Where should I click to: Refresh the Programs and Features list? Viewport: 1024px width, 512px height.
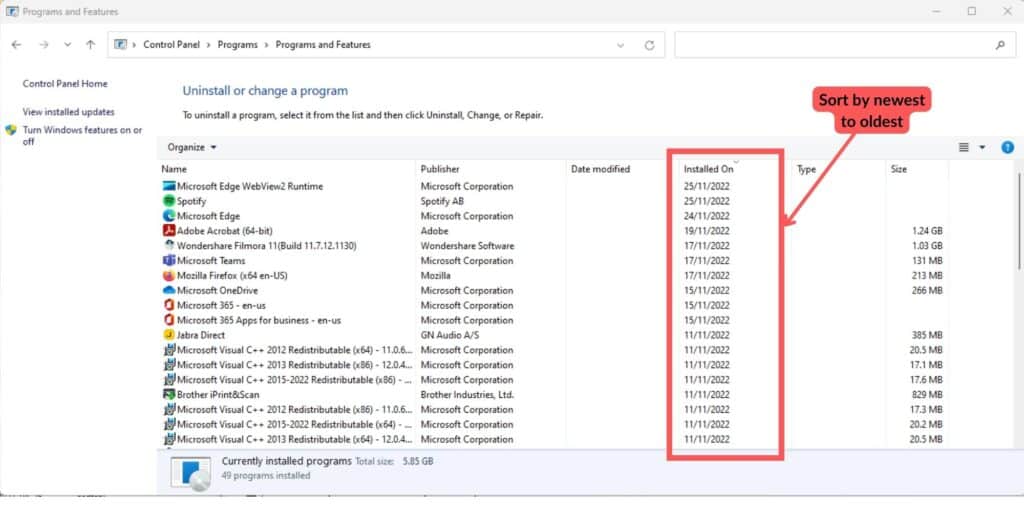(x=649, y=45)
